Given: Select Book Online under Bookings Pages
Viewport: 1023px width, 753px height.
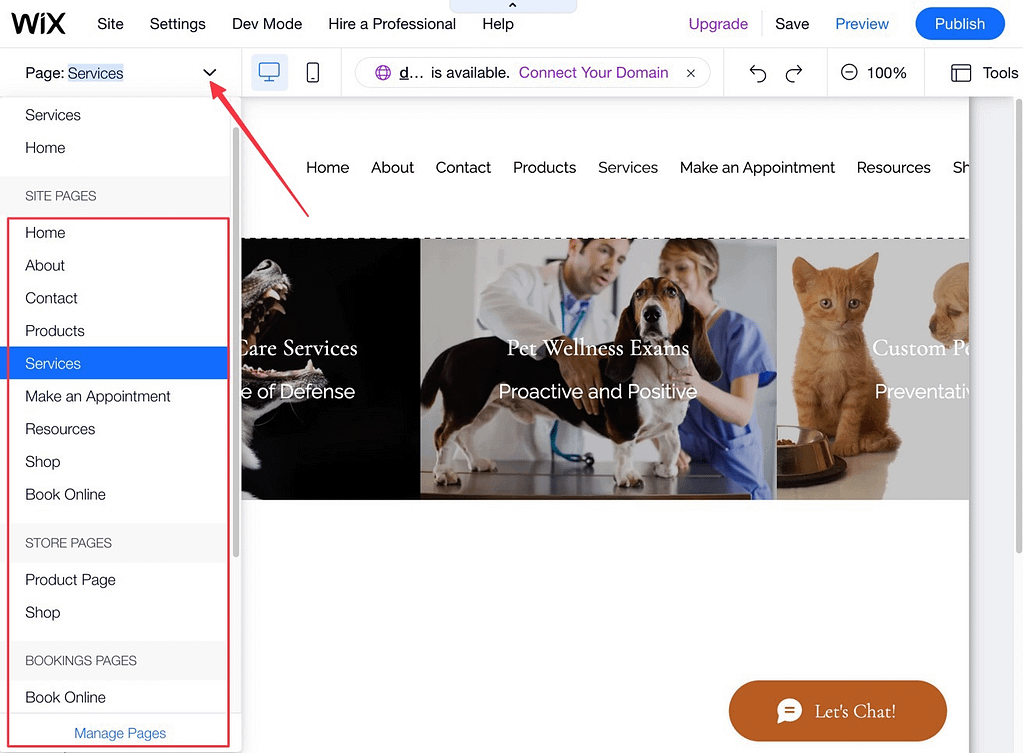Looking at the screenshot, I should pyautogui.click(x=117, y=697).
